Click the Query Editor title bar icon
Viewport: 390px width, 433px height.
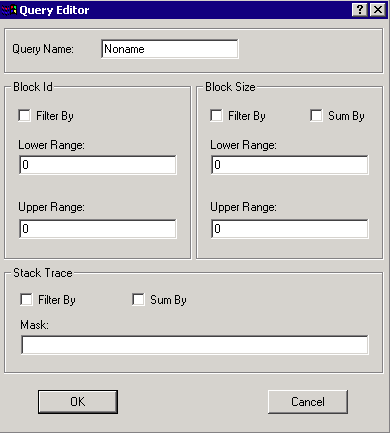(x=9, y=10)
